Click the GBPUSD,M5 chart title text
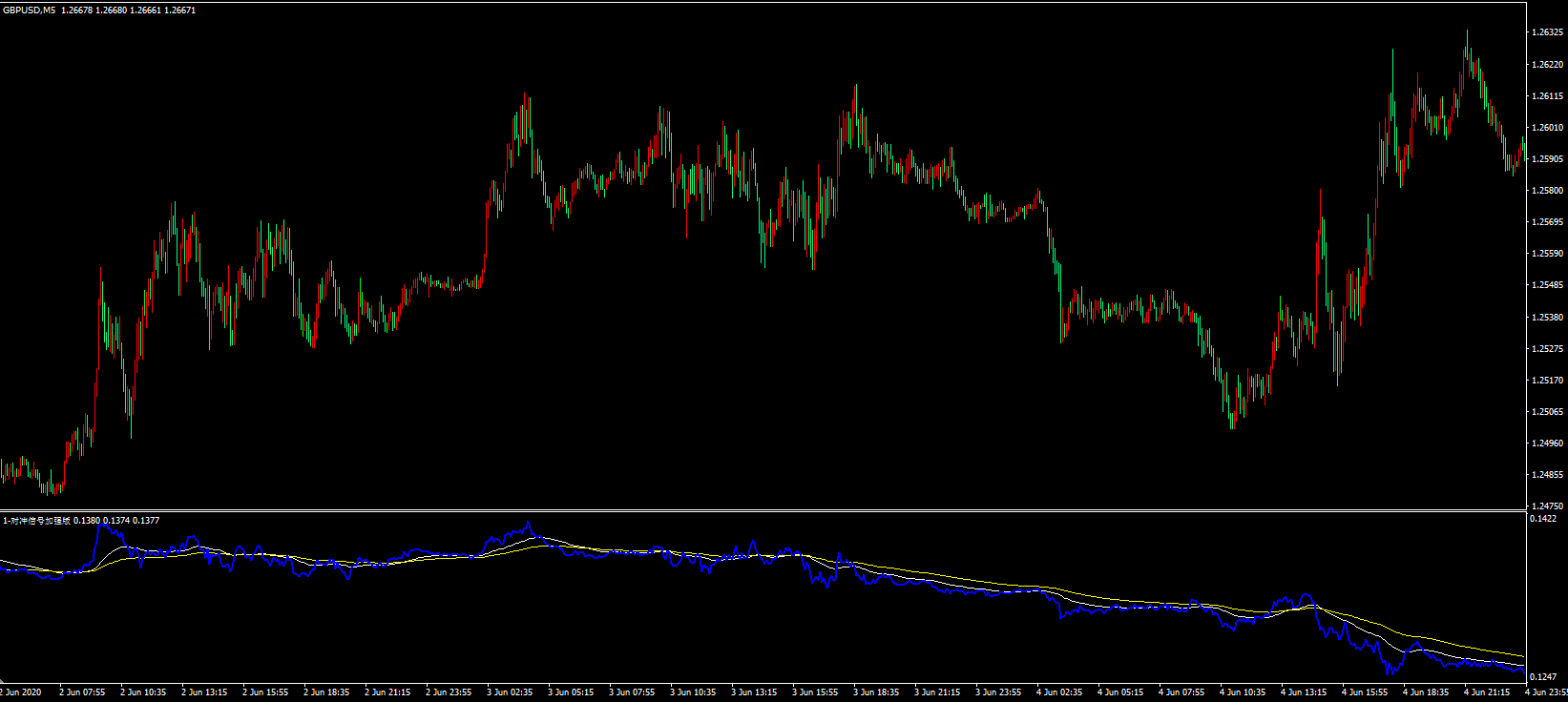1568x702 pixels. (28, 10)
